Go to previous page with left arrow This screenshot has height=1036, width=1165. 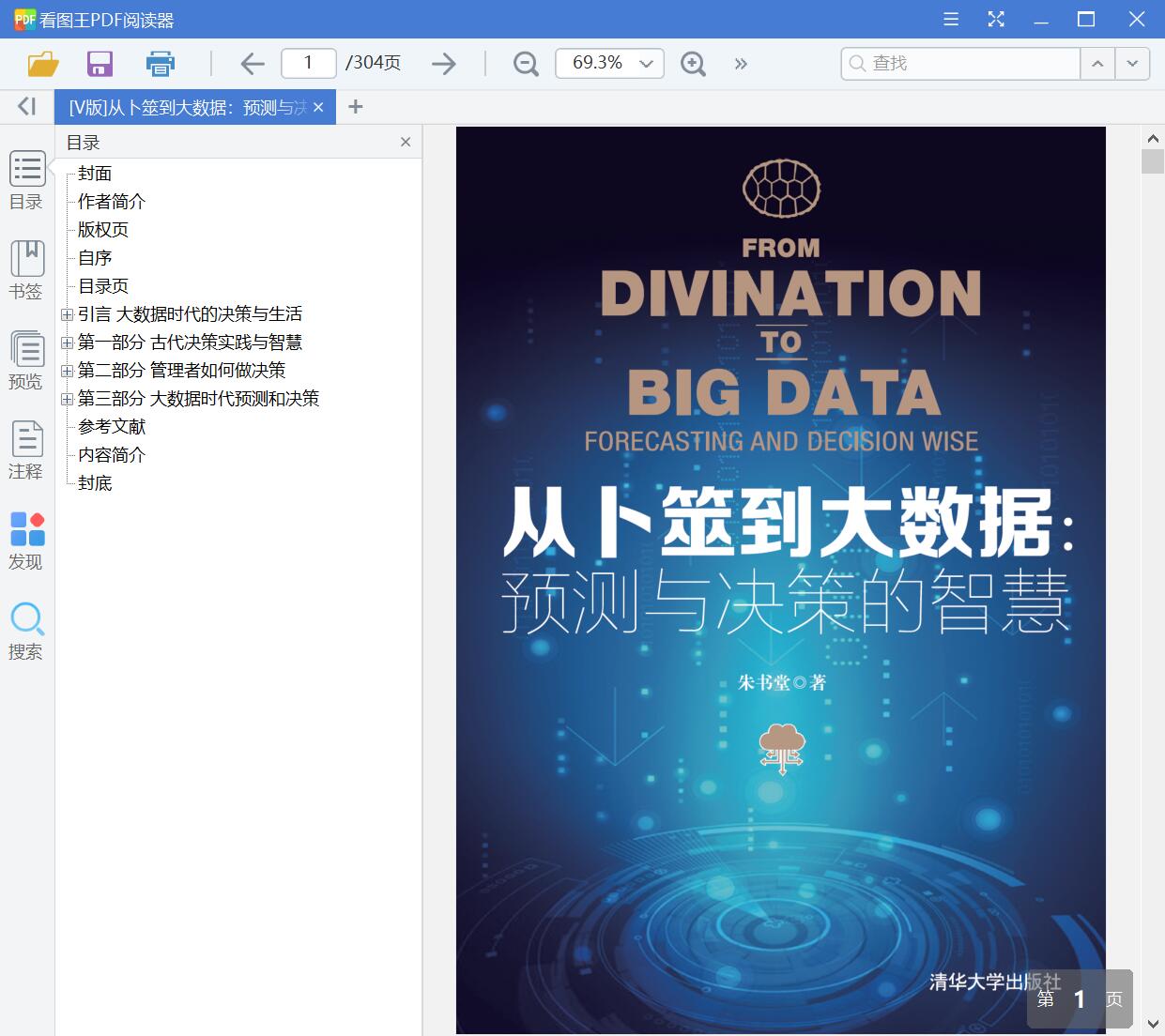(253, 64)
